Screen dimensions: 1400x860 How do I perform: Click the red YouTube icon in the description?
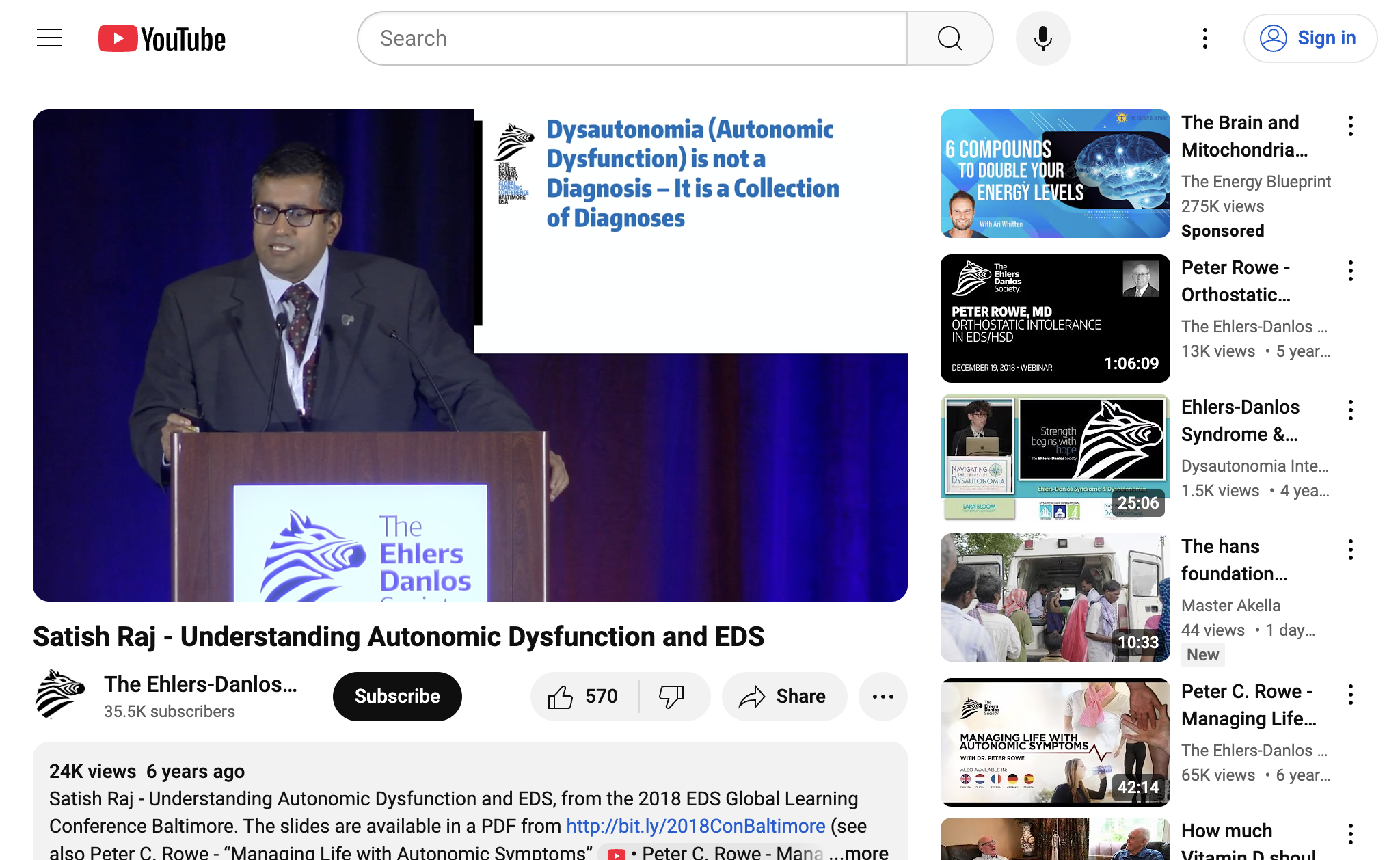617,852
